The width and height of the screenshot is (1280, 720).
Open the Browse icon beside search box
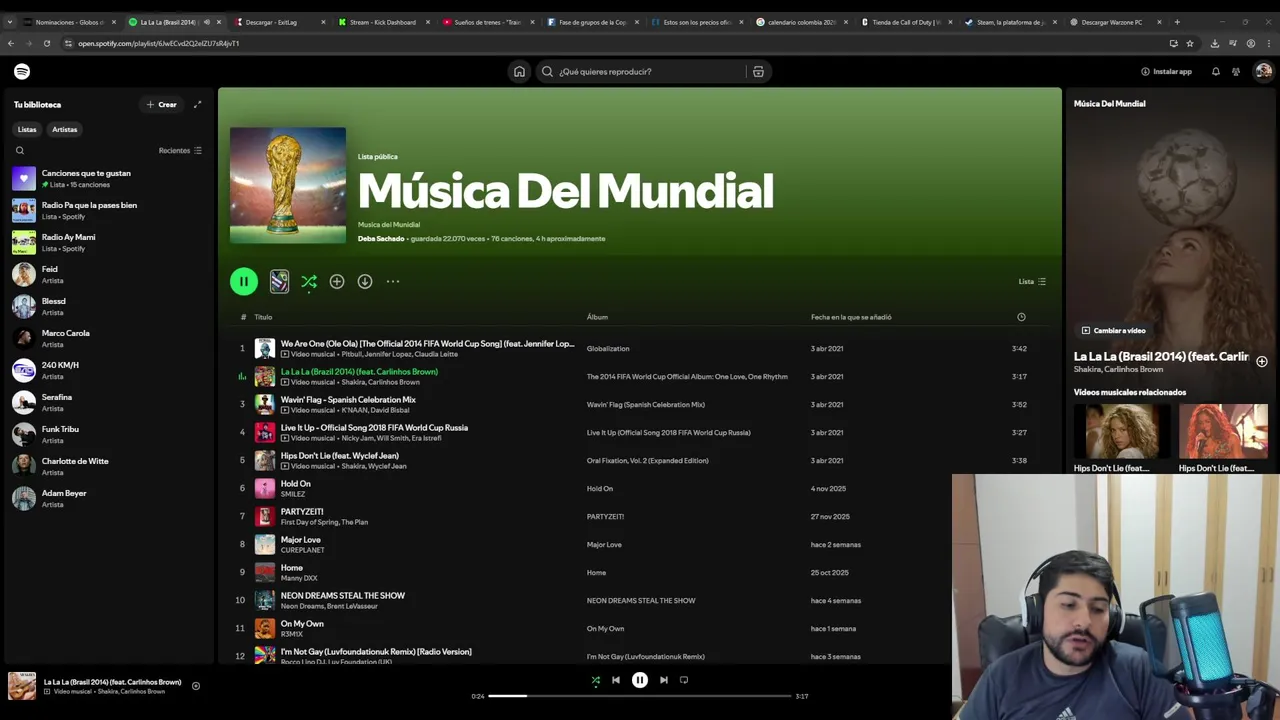click(x=758, y=71)
